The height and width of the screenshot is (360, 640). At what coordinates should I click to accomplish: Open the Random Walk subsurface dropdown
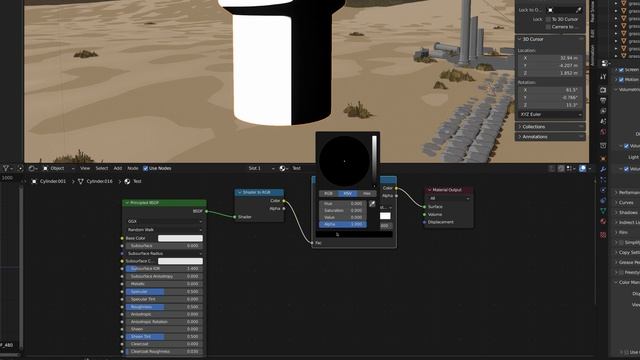point(164,230)
